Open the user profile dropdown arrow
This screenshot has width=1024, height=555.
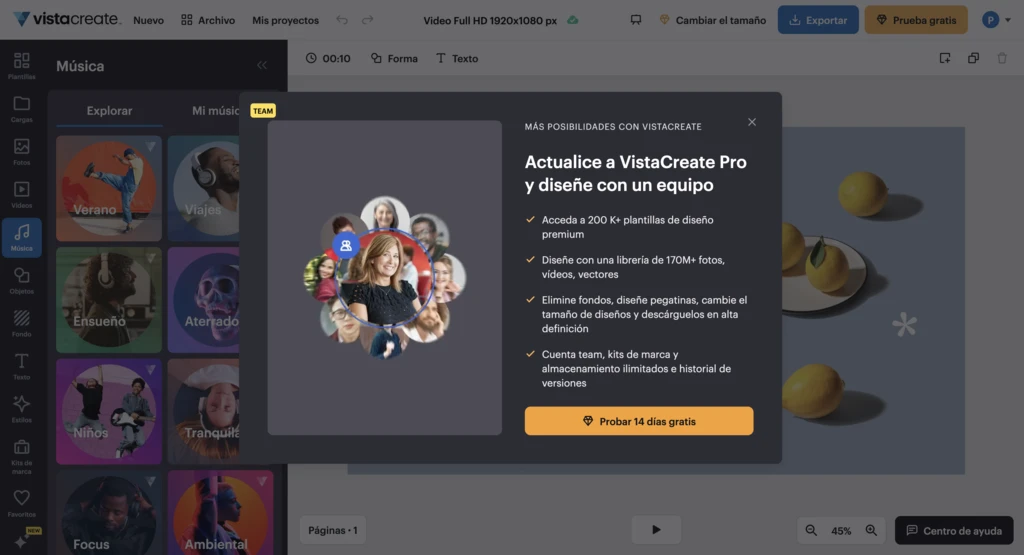pyautogui.click(x=1008, y=20)
